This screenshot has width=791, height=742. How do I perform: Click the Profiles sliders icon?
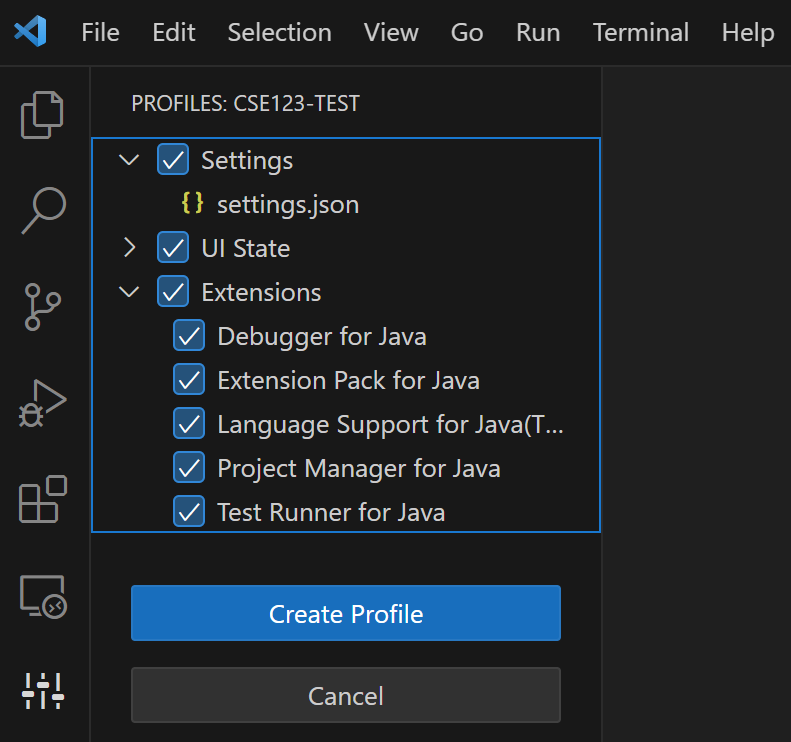pos(43,688)
